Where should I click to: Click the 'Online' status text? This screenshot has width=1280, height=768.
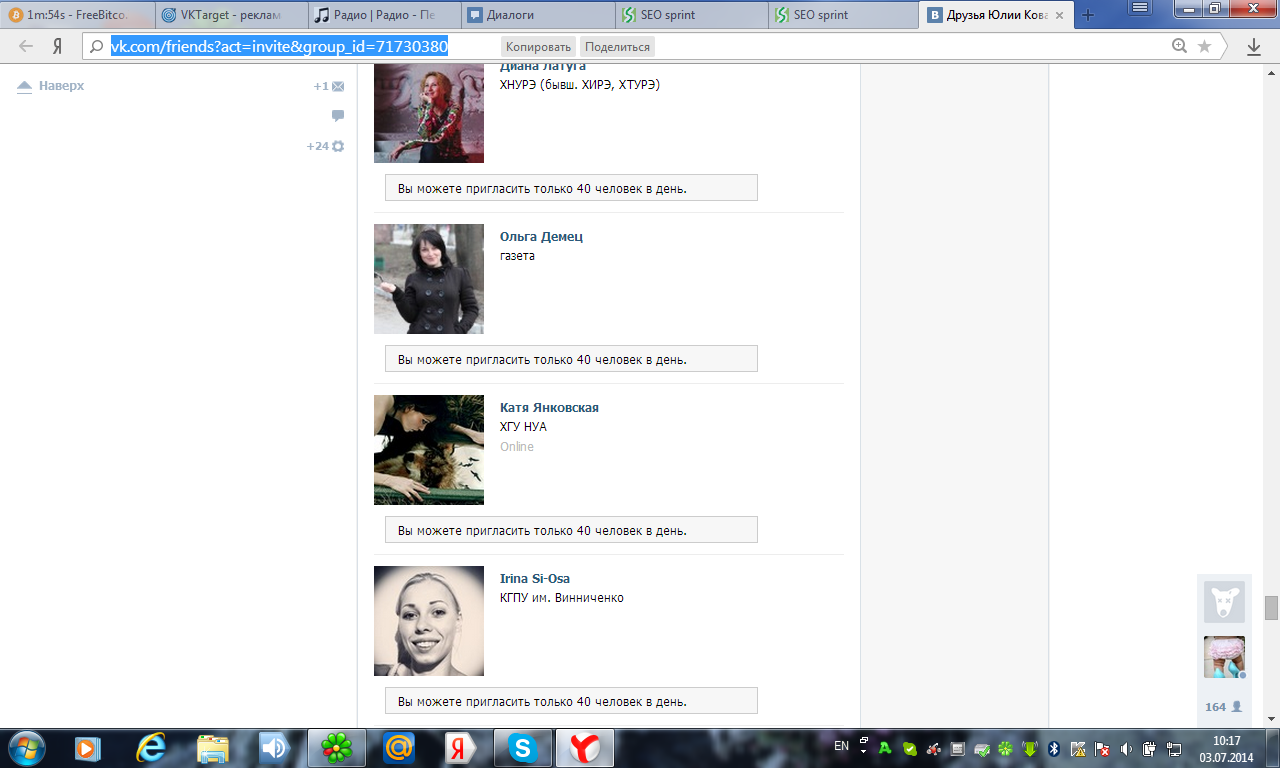[x=517, y=447]
